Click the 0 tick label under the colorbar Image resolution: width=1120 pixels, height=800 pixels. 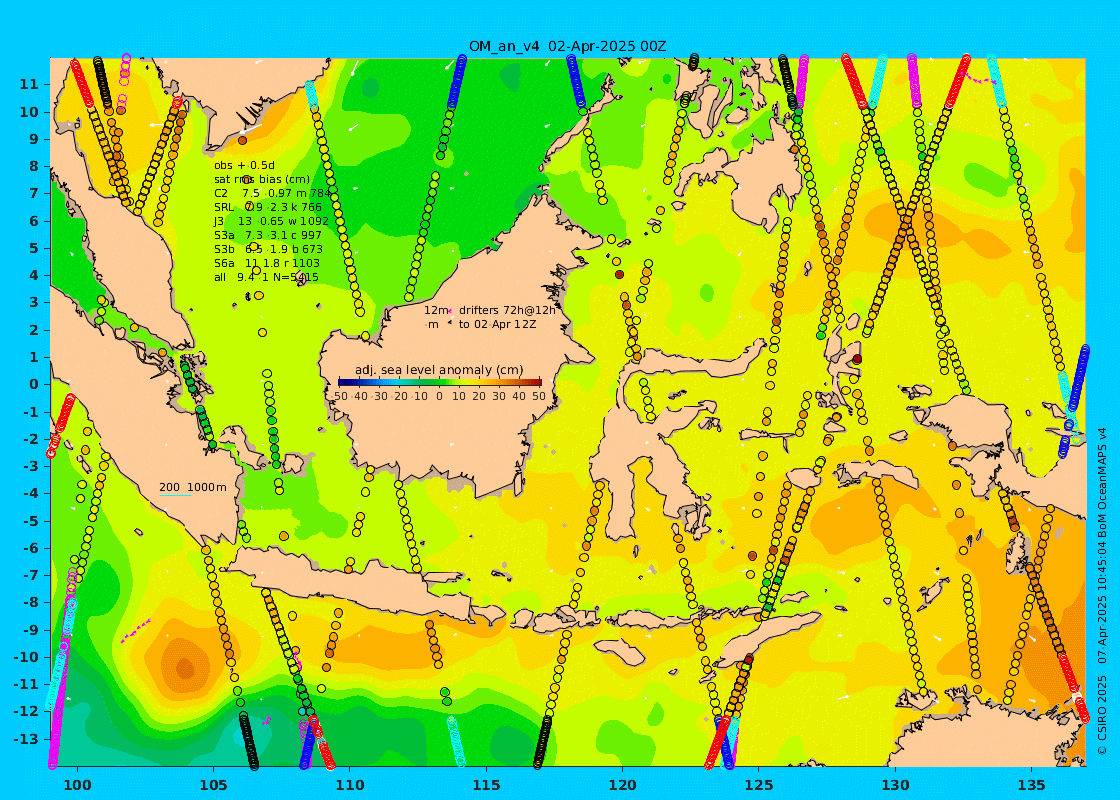439,396
